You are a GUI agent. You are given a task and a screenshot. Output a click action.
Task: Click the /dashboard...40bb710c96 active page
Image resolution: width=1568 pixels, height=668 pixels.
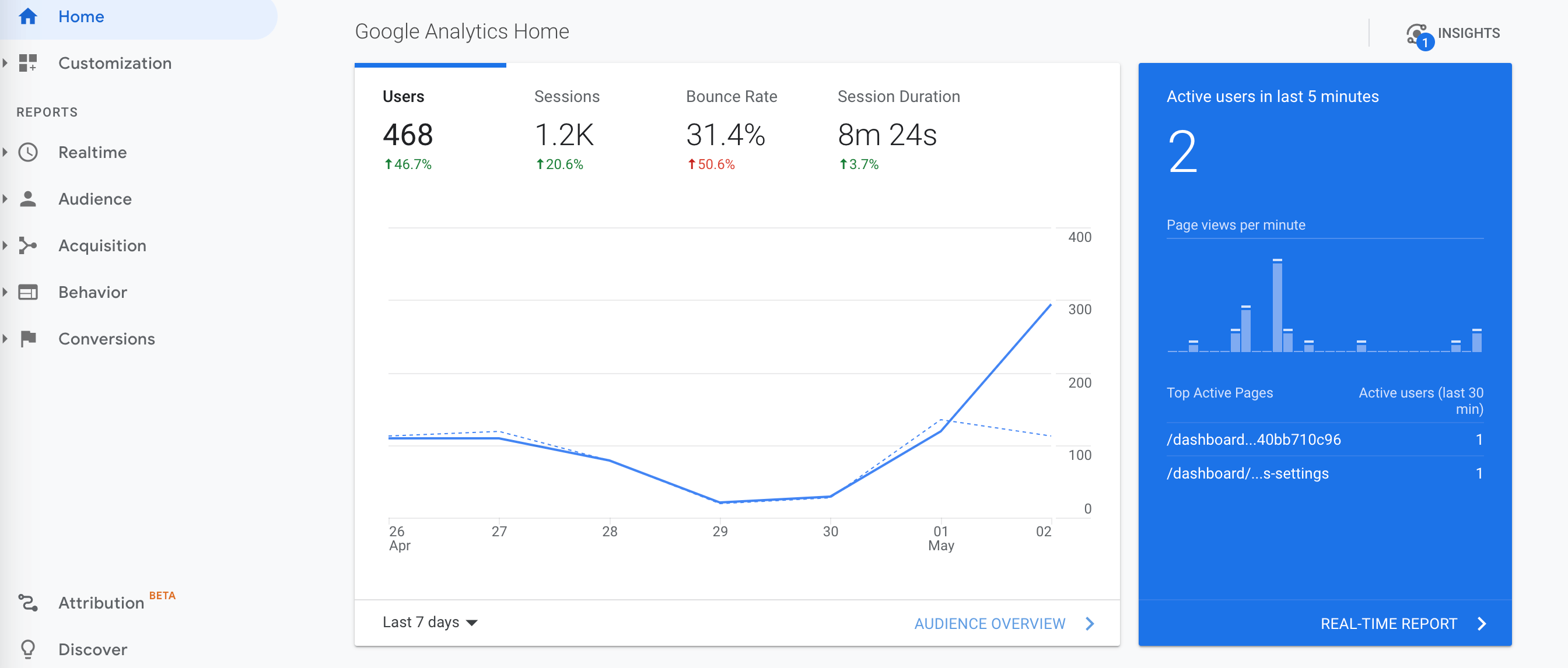point(1254,440)
